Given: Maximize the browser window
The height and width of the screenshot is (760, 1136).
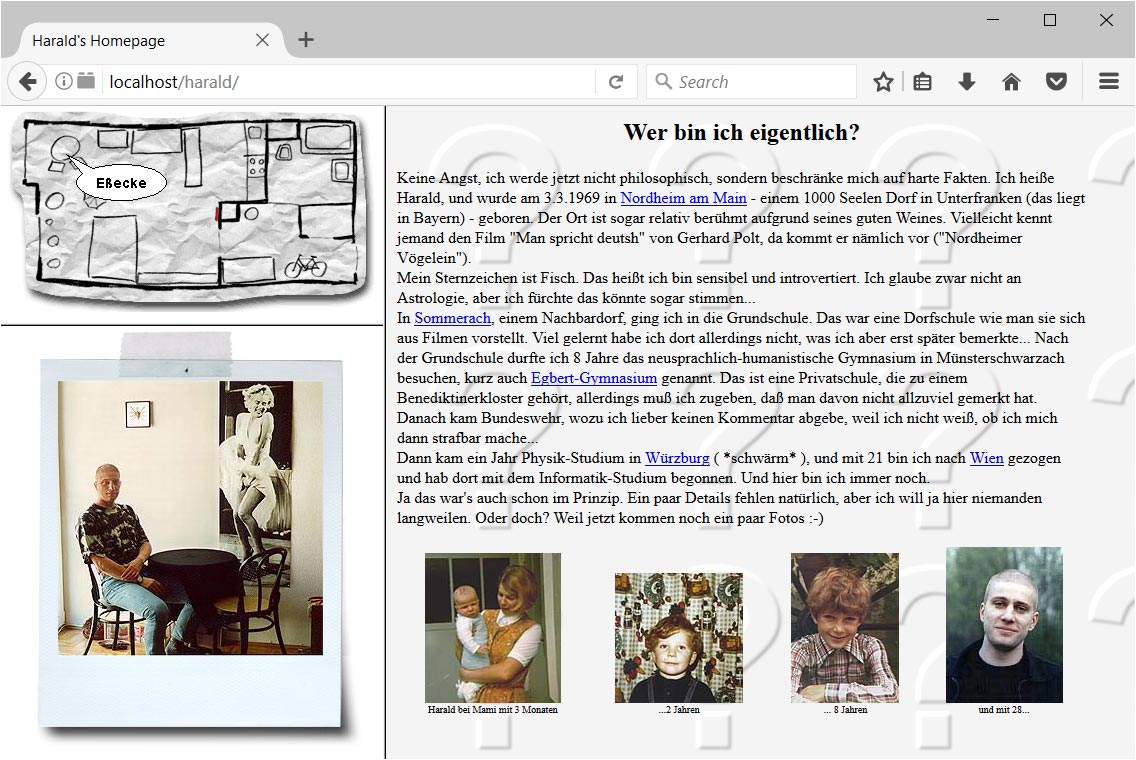Looking at the screenshot, I should (1050, 20).
